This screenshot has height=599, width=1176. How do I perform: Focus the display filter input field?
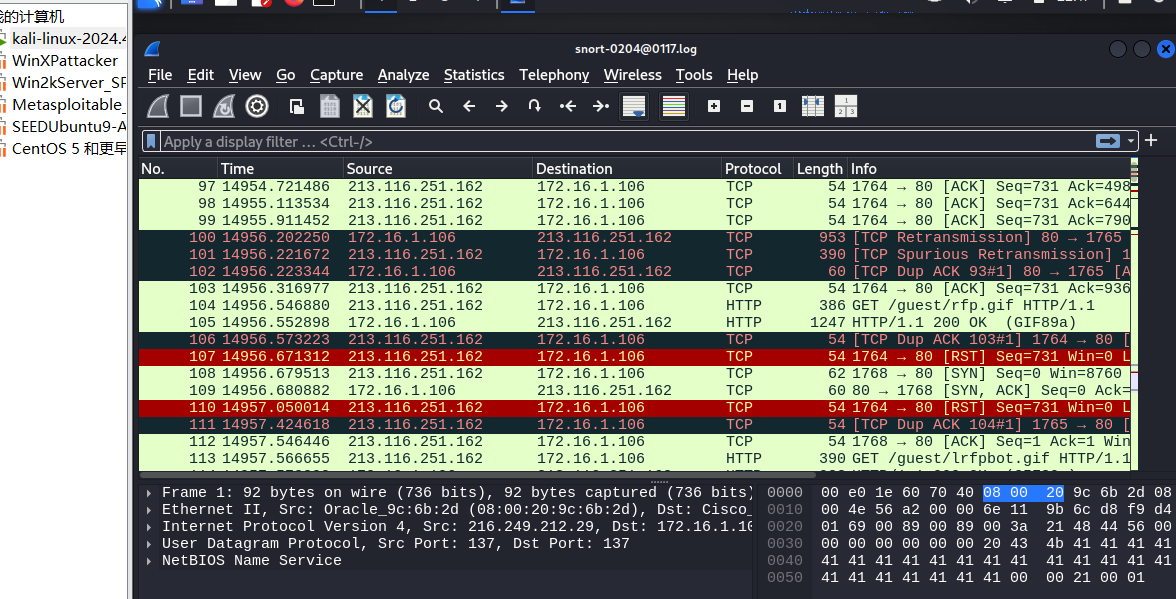[626, 141]
